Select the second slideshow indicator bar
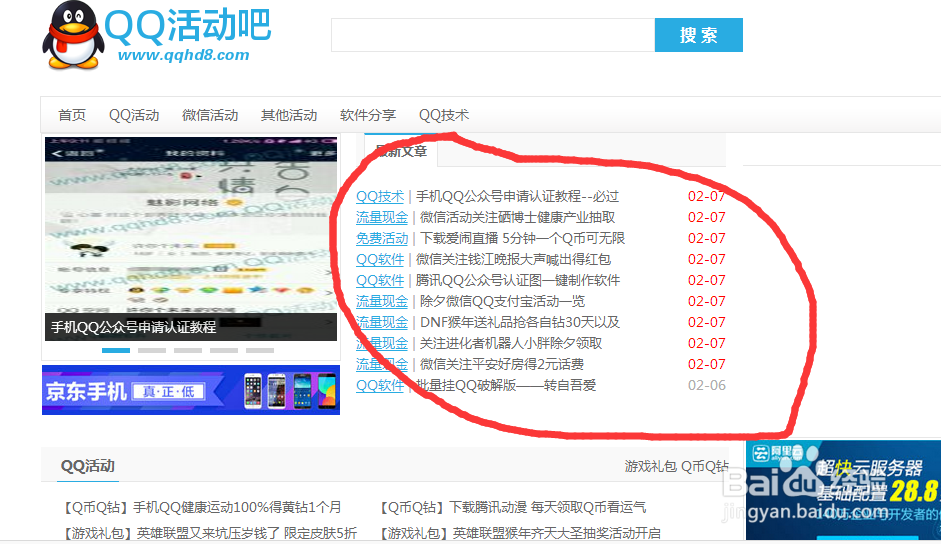Viewport: 941px width, 544px height. pos(152,350)
